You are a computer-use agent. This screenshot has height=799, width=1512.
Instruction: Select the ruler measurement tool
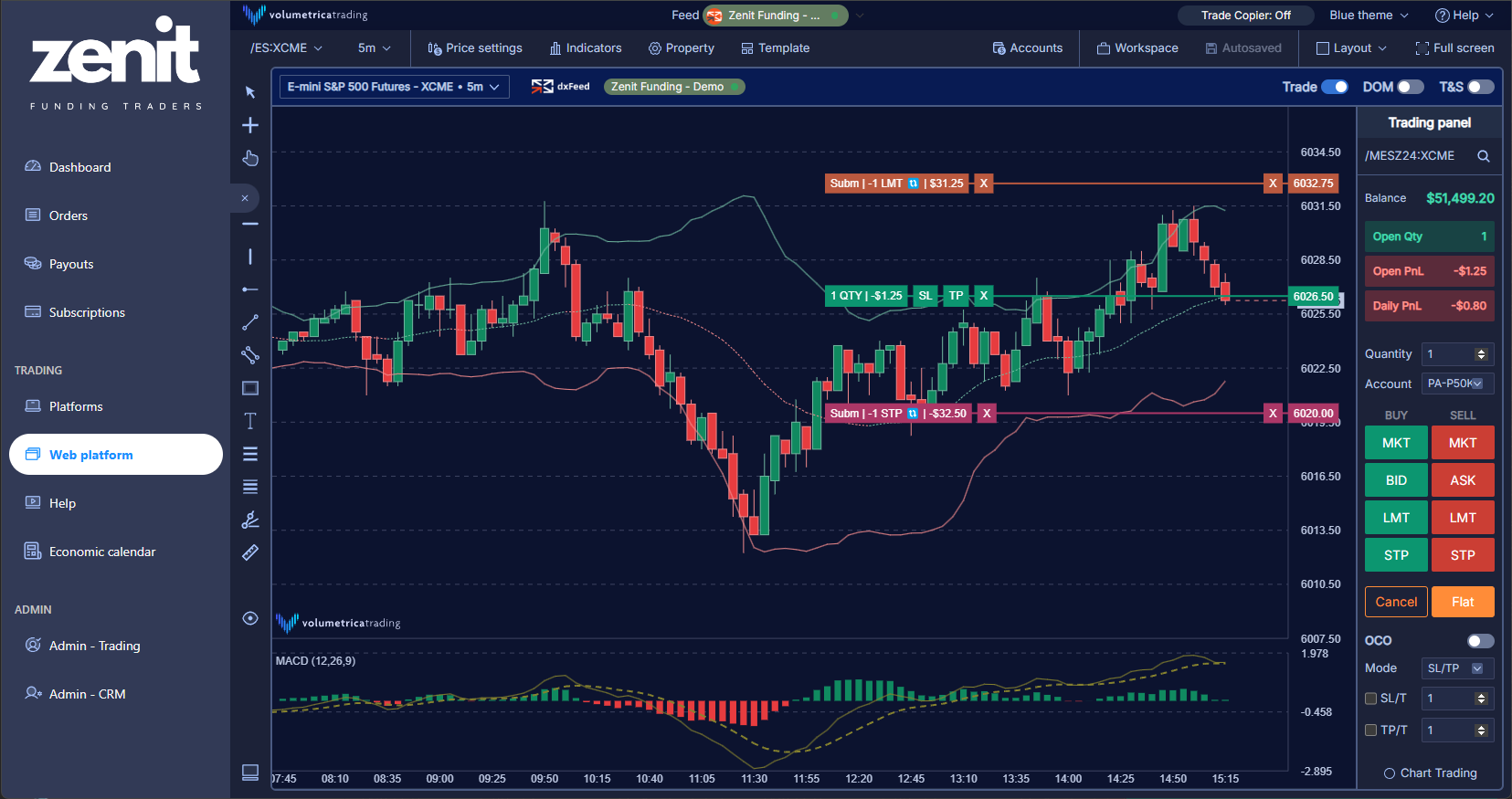(250, 552)
